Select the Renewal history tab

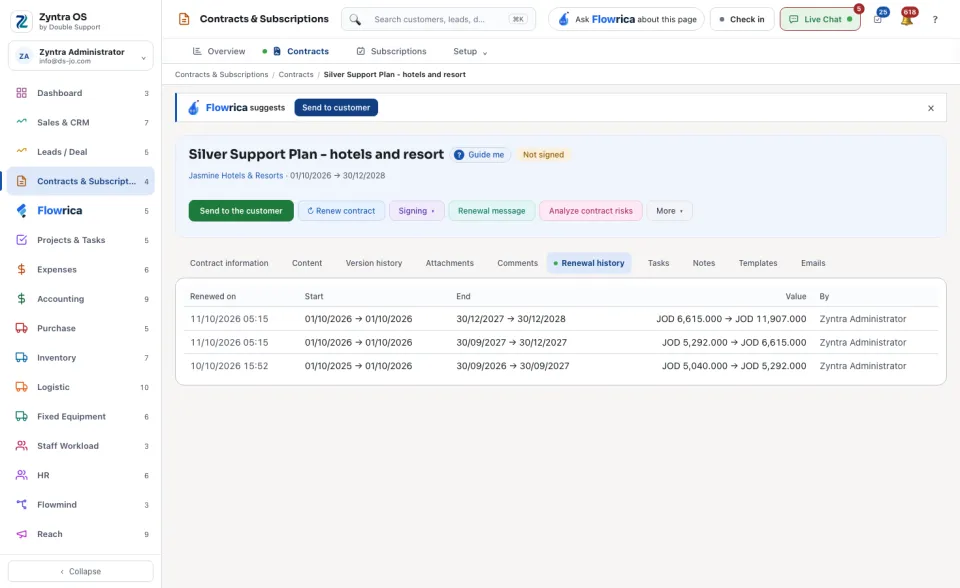pos(589,263)
